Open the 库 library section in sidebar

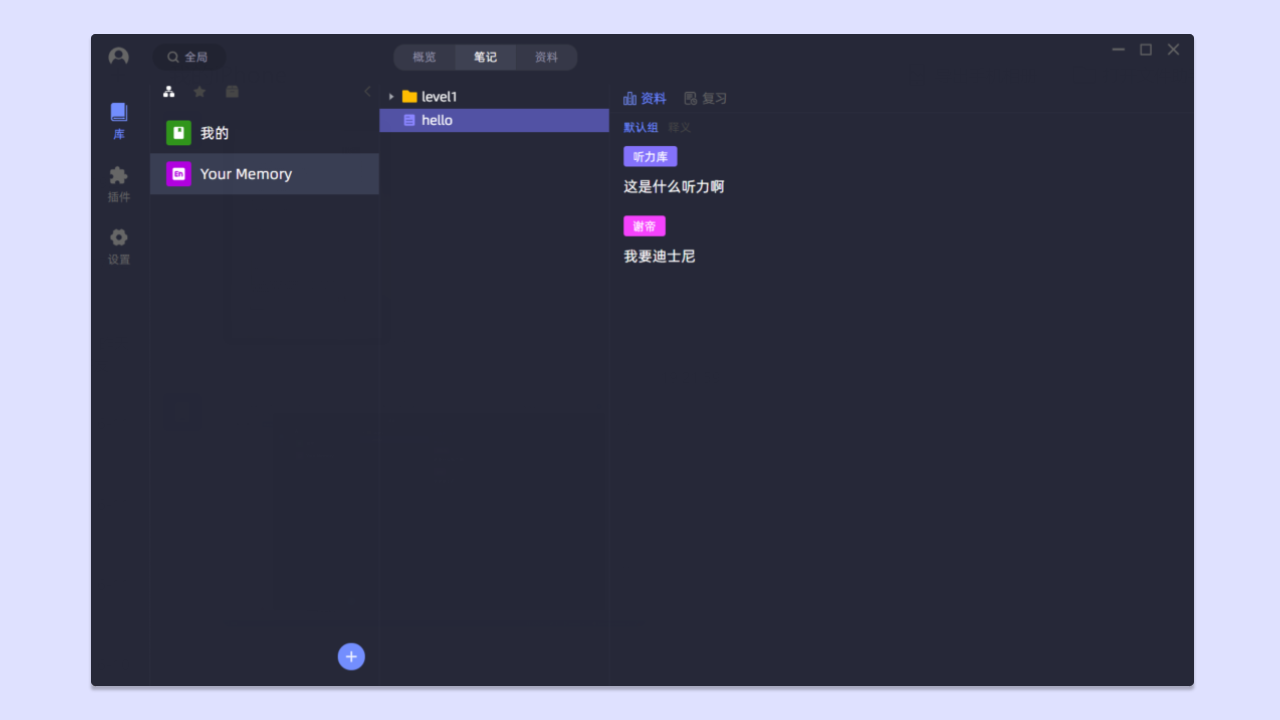pyautogui.click(x=119, y=120)
